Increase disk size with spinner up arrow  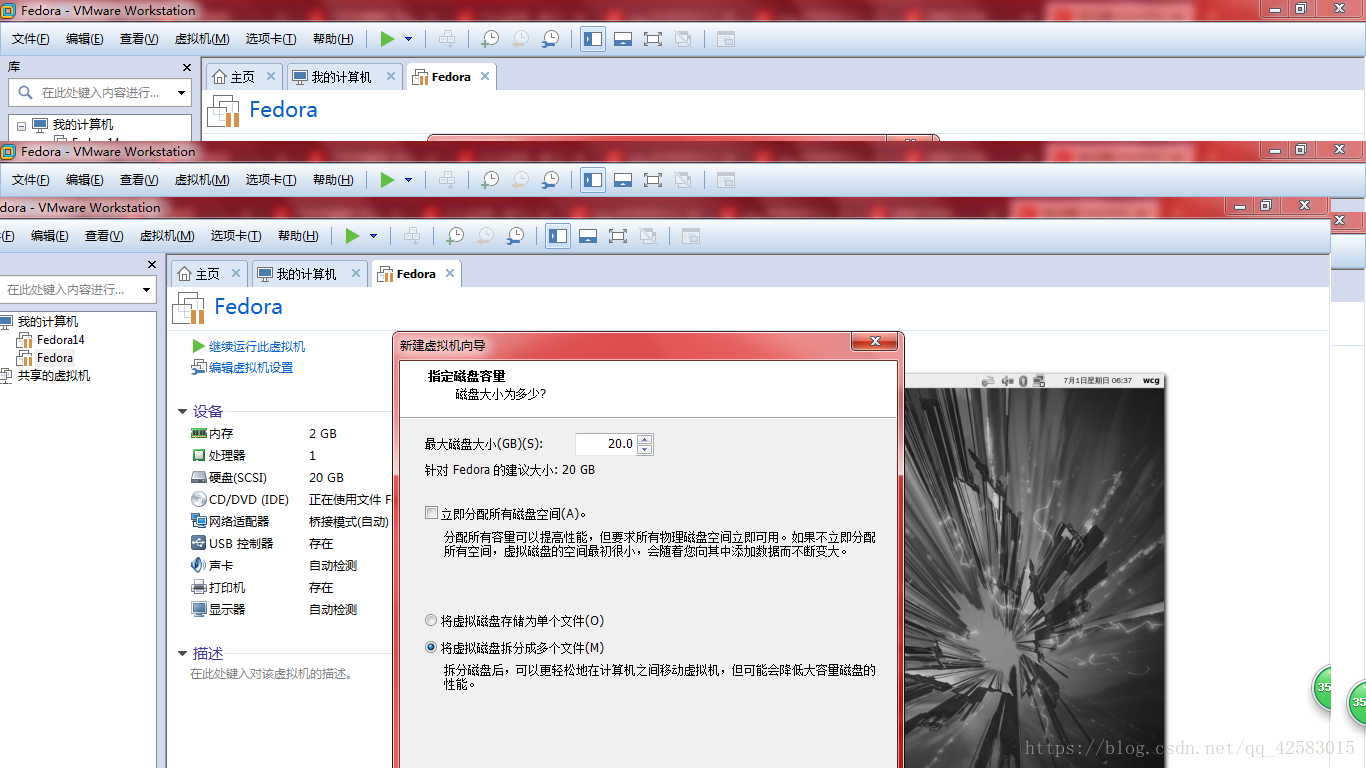coord(645,439)
